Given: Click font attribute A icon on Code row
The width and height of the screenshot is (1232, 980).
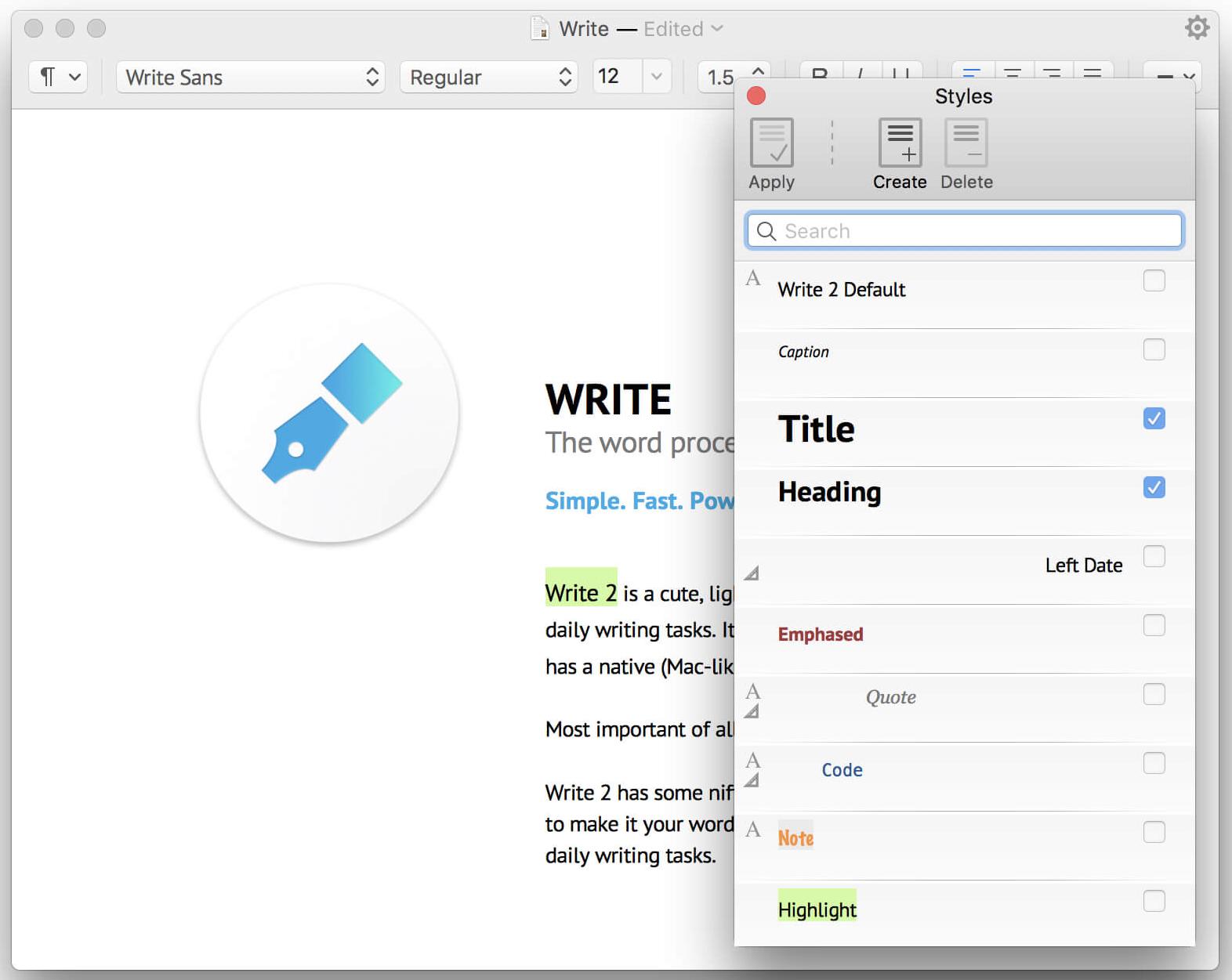Looking at the screenshot, I should [753, 760].
